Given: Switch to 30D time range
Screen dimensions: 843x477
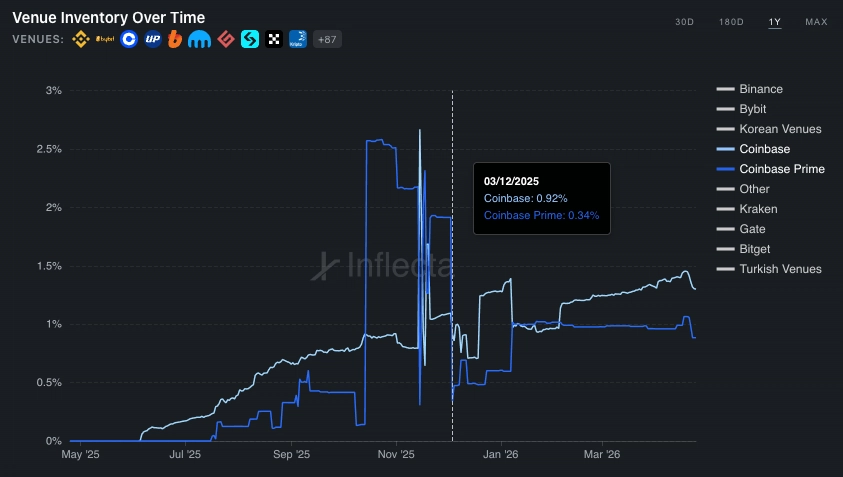Looking at the screenshot, I should coord(684,22).
